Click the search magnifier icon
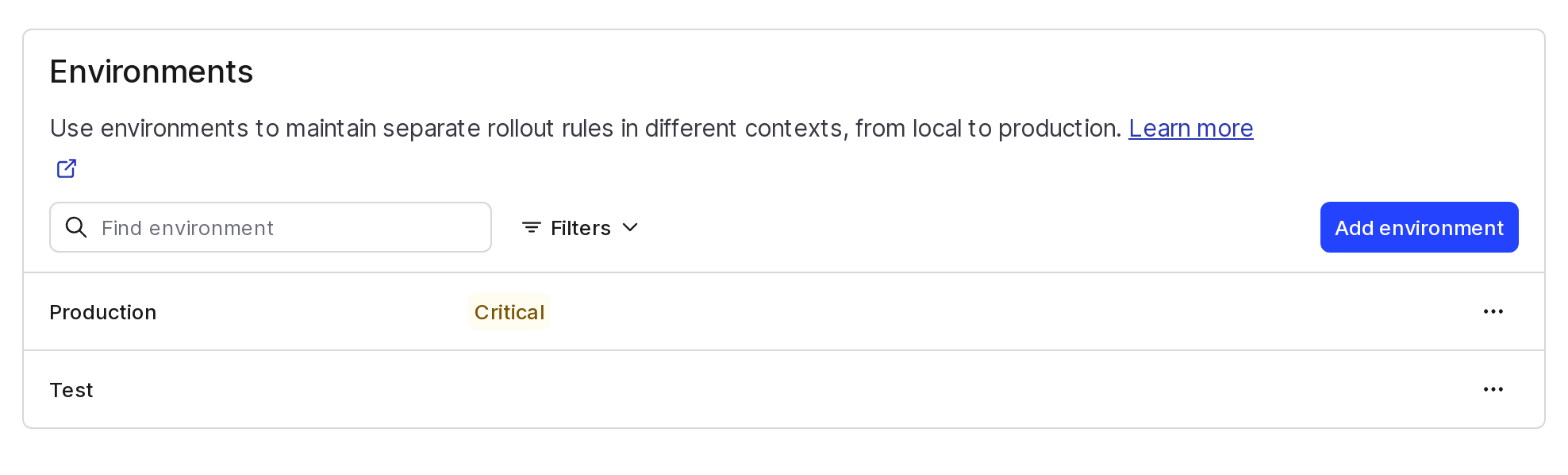The width and height of the screenshot is (1568, 475). pyautogui.click(x=76, y=227)
